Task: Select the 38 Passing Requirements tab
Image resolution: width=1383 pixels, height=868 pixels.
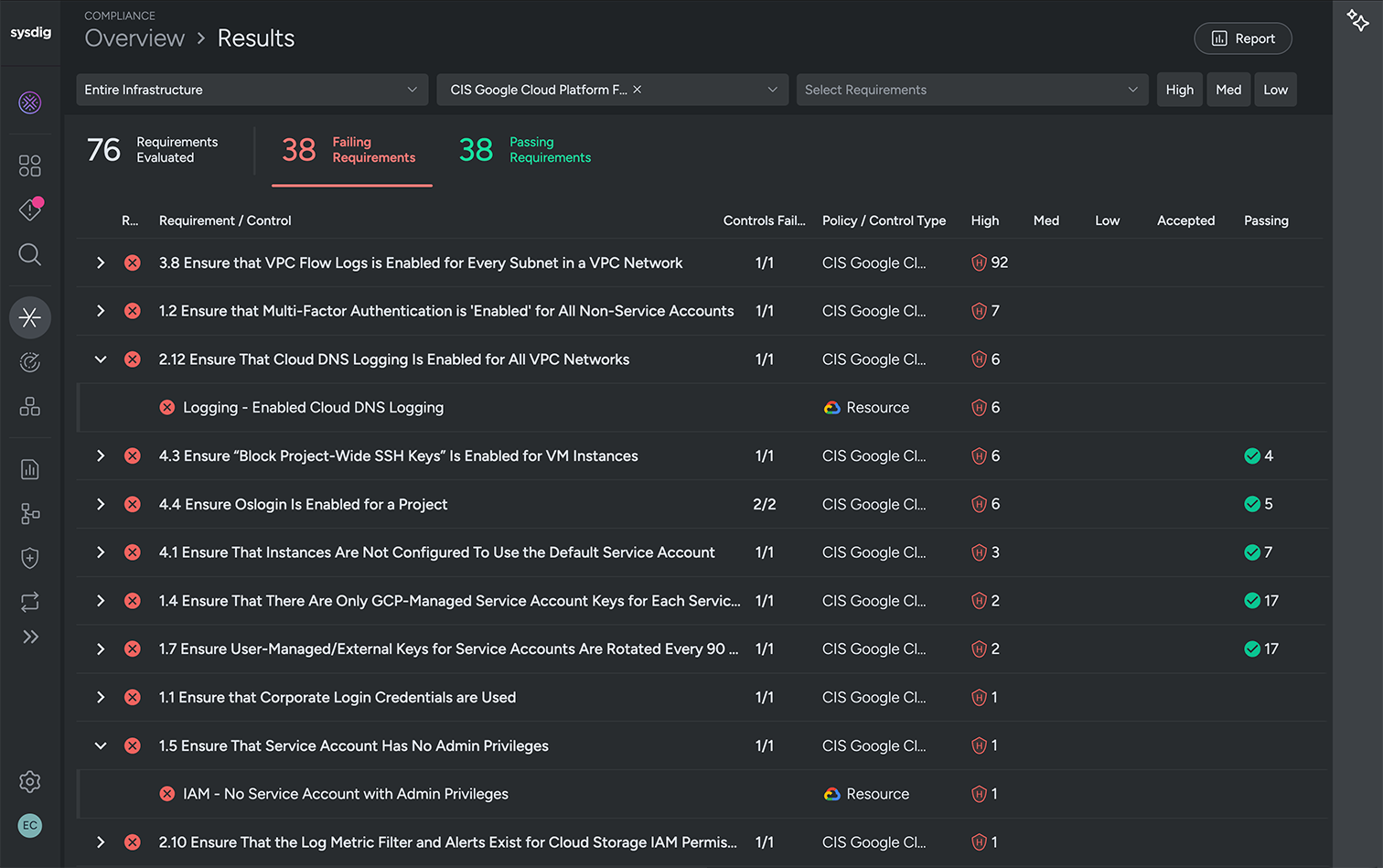Action: pos(525,150)
